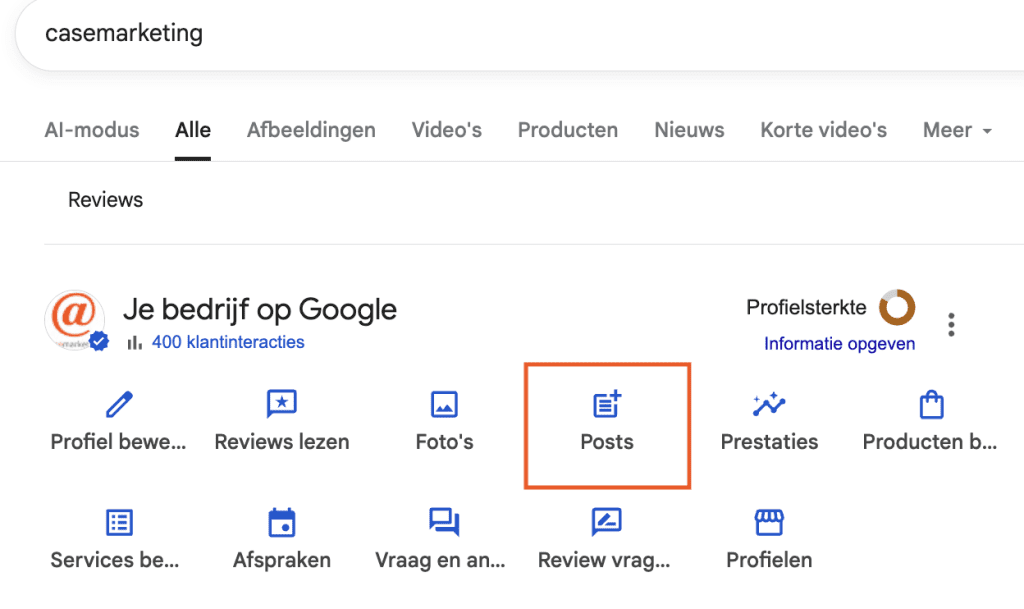The image size is (1024, 609).
Task: Open the Profiel bewerken pencil icon
Action: pos(119,404)
